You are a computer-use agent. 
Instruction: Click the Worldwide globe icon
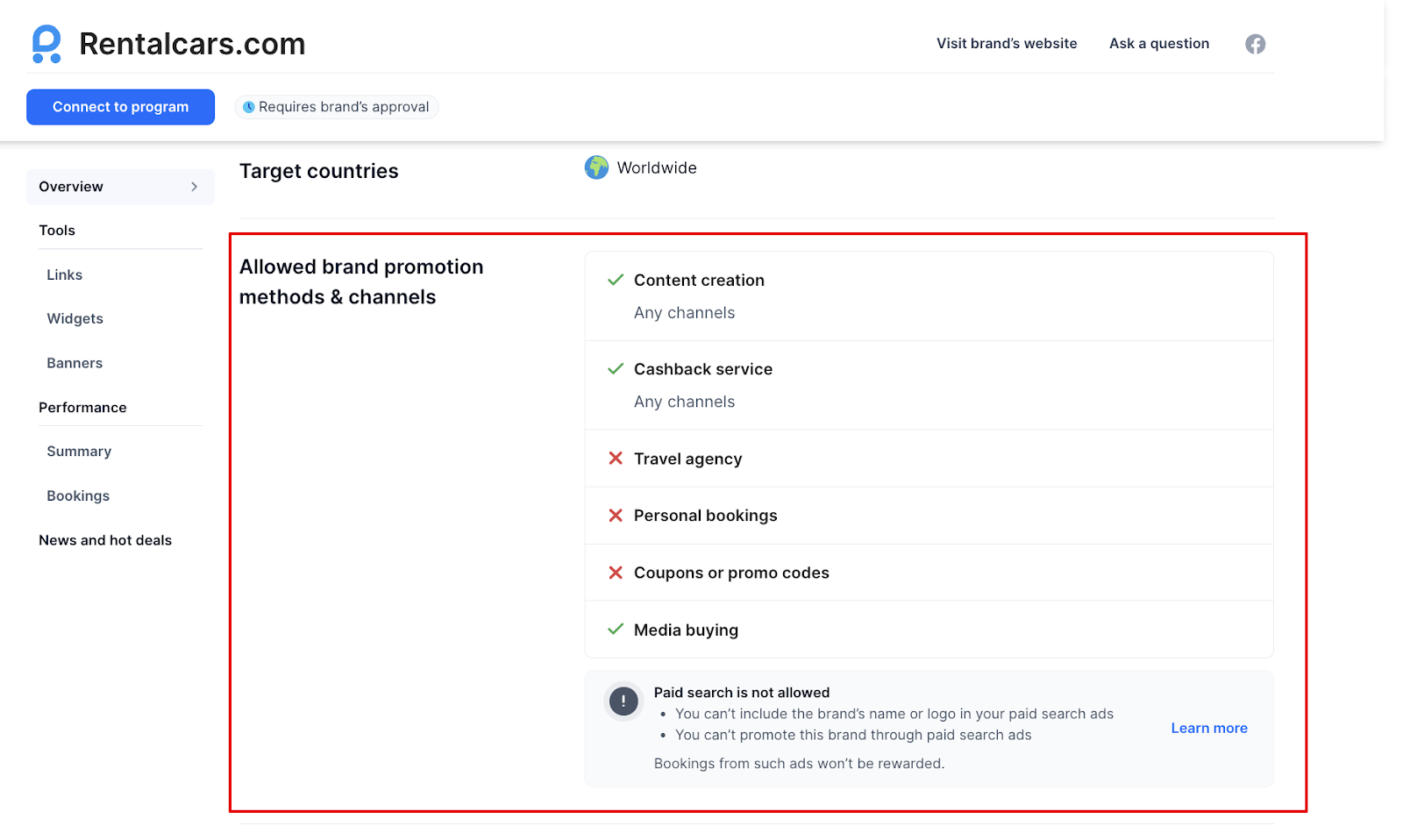(x=596, y=167)
